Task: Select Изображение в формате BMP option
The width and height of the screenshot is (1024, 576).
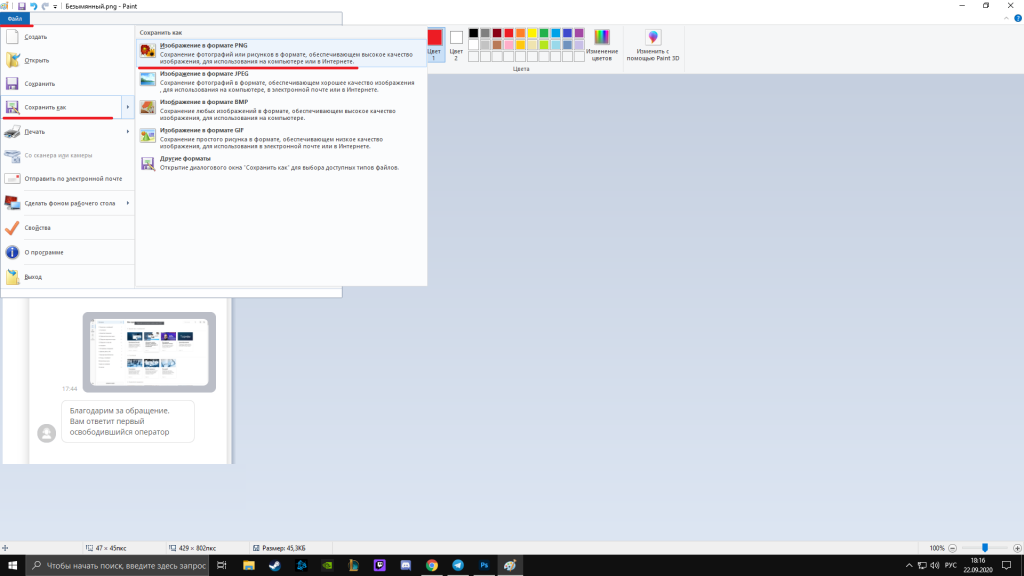Action: coord(281,109)
